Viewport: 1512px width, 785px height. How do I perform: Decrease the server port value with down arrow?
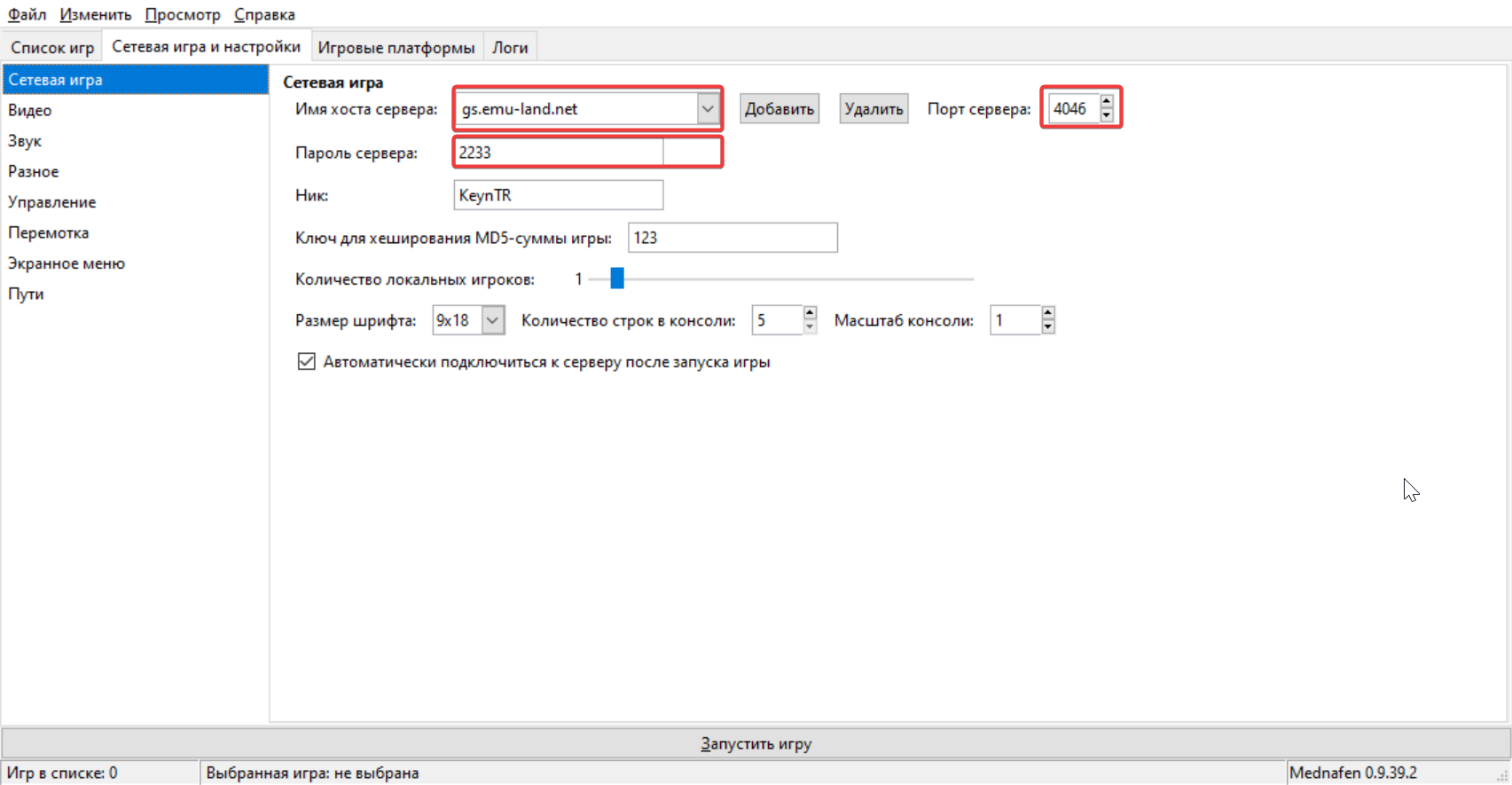[1106, 115]
